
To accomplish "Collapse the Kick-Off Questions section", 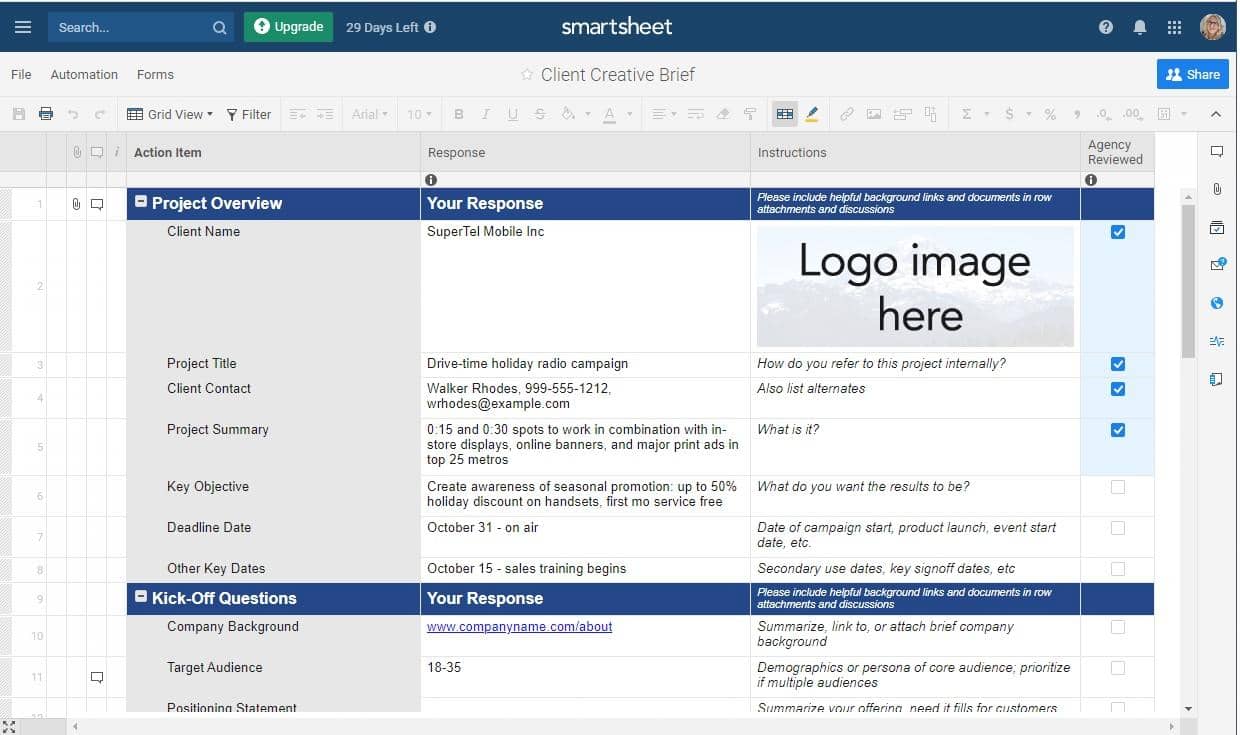I will (x=141, y=598).
